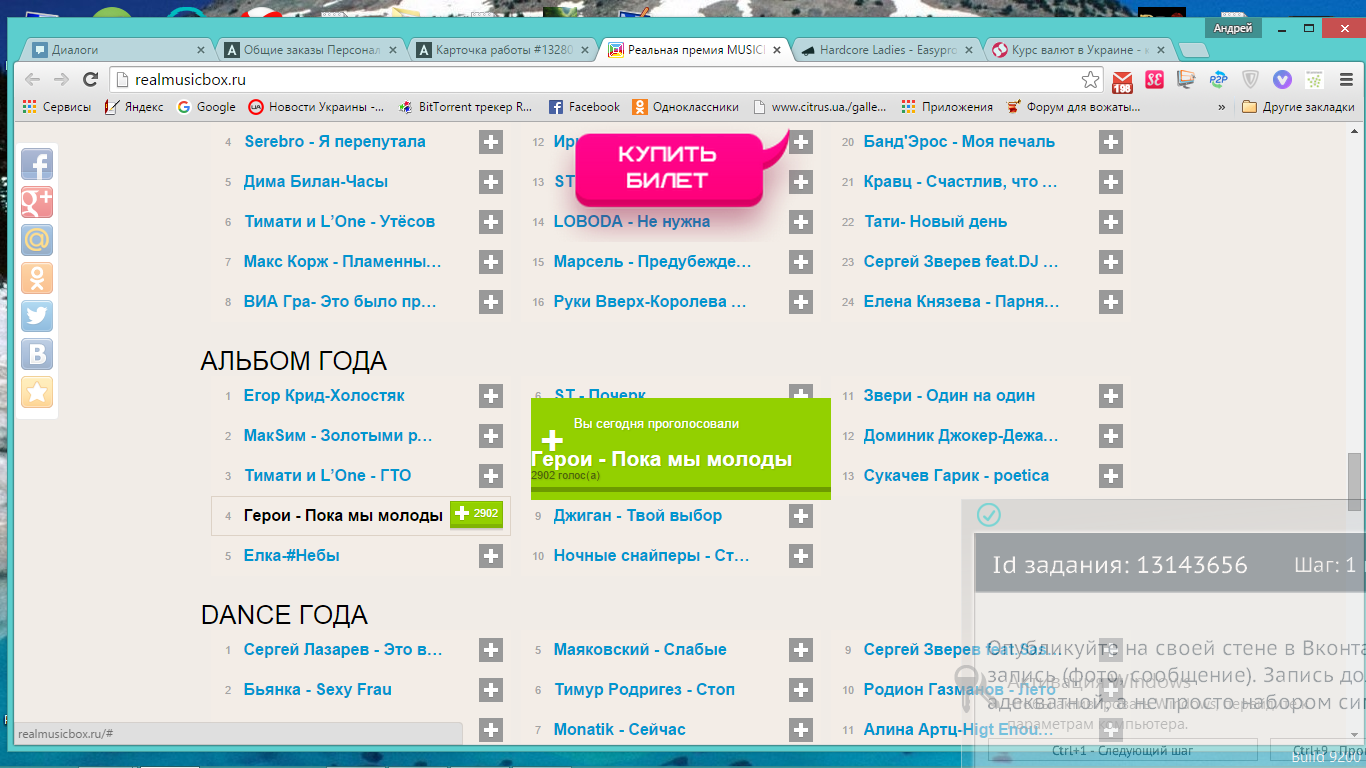Switch to the Диалоги tab
The height and width of the screenshot is (768, 1366).
pos(118,50)
